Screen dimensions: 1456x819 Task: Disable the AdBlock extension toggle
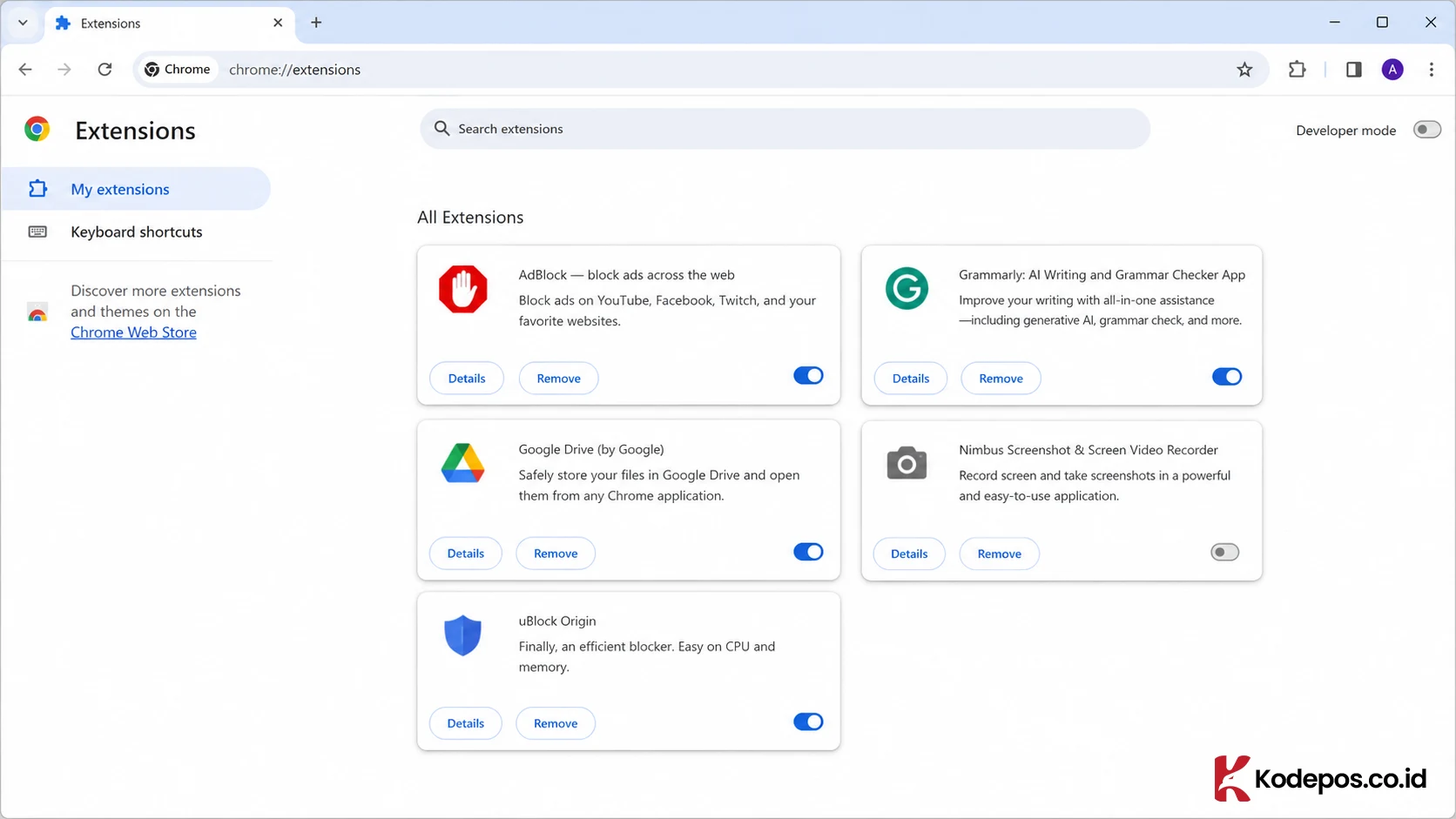[808, 376]
